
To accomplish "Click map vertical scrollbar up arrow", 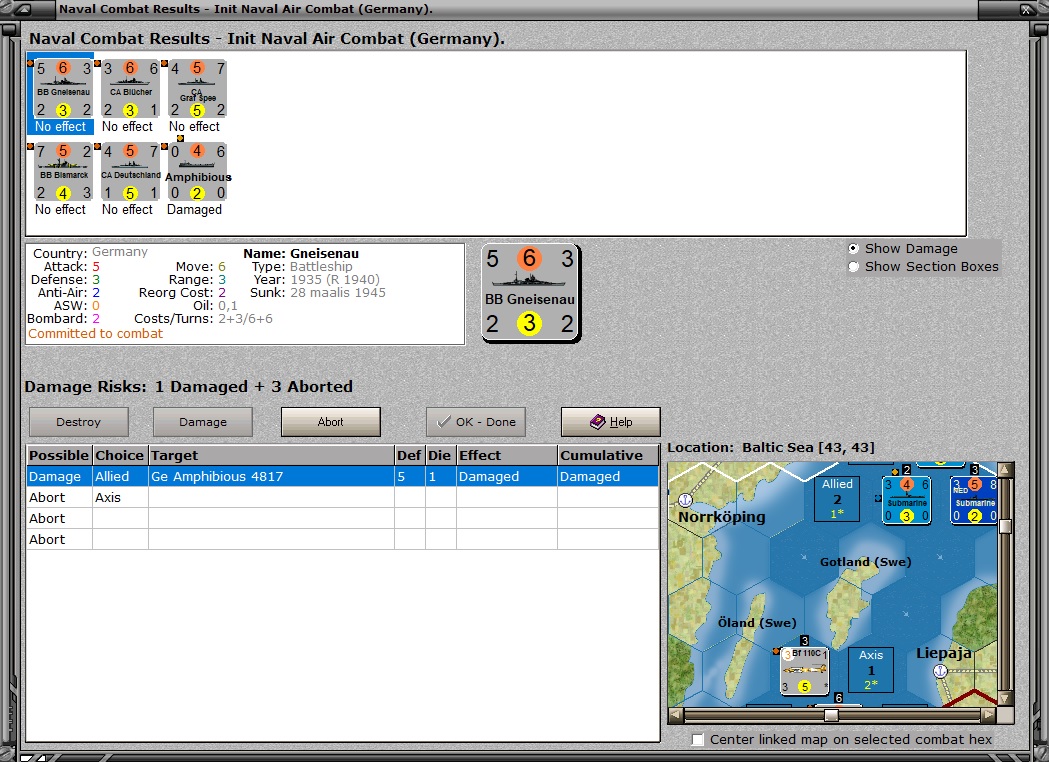I will [1005, 470].
